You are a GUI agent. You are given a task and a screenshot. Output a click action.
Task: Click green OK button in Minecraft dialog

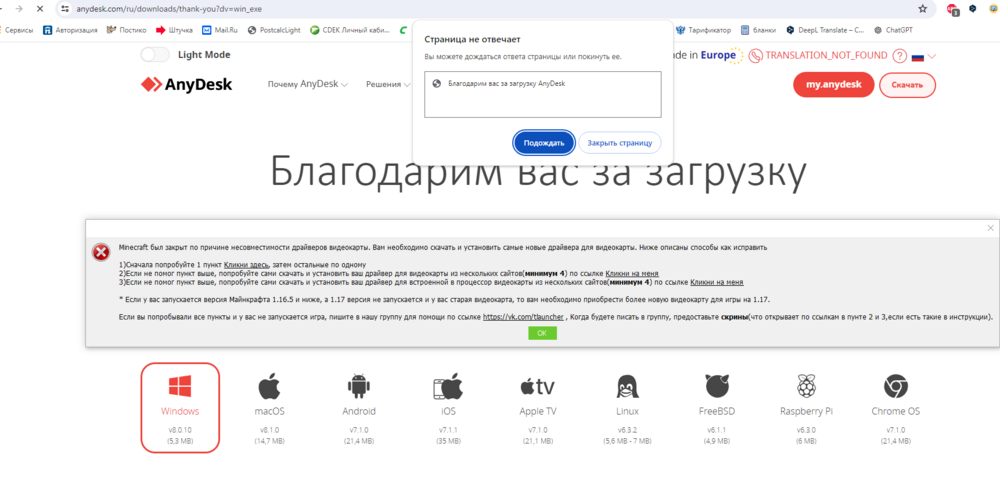point(542,333)
